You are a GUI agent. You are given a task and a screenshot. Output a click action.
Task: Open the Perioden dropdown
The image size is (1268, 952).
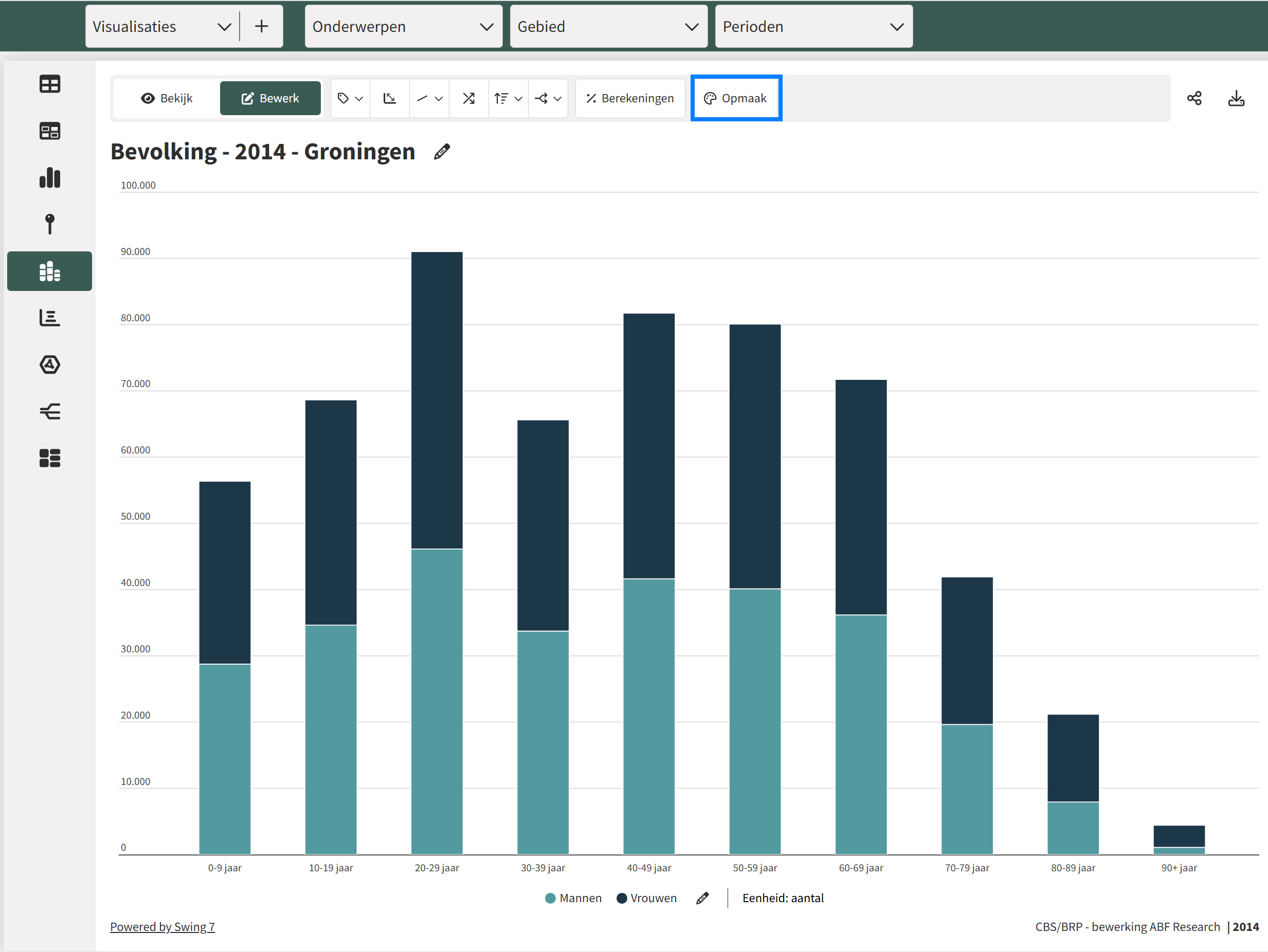pos(813,27)
